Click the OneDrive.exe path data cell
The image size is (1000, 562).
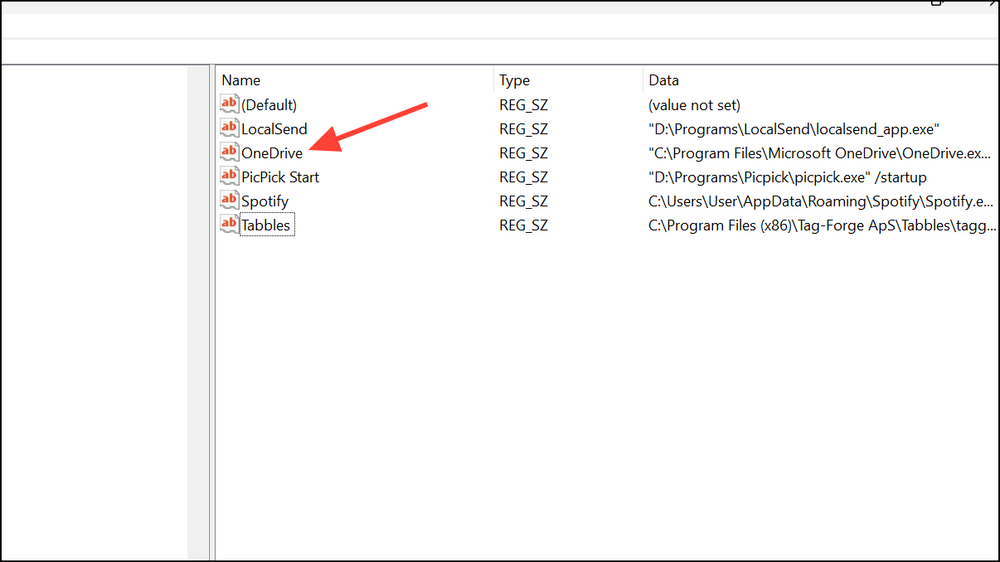point(820,153)
